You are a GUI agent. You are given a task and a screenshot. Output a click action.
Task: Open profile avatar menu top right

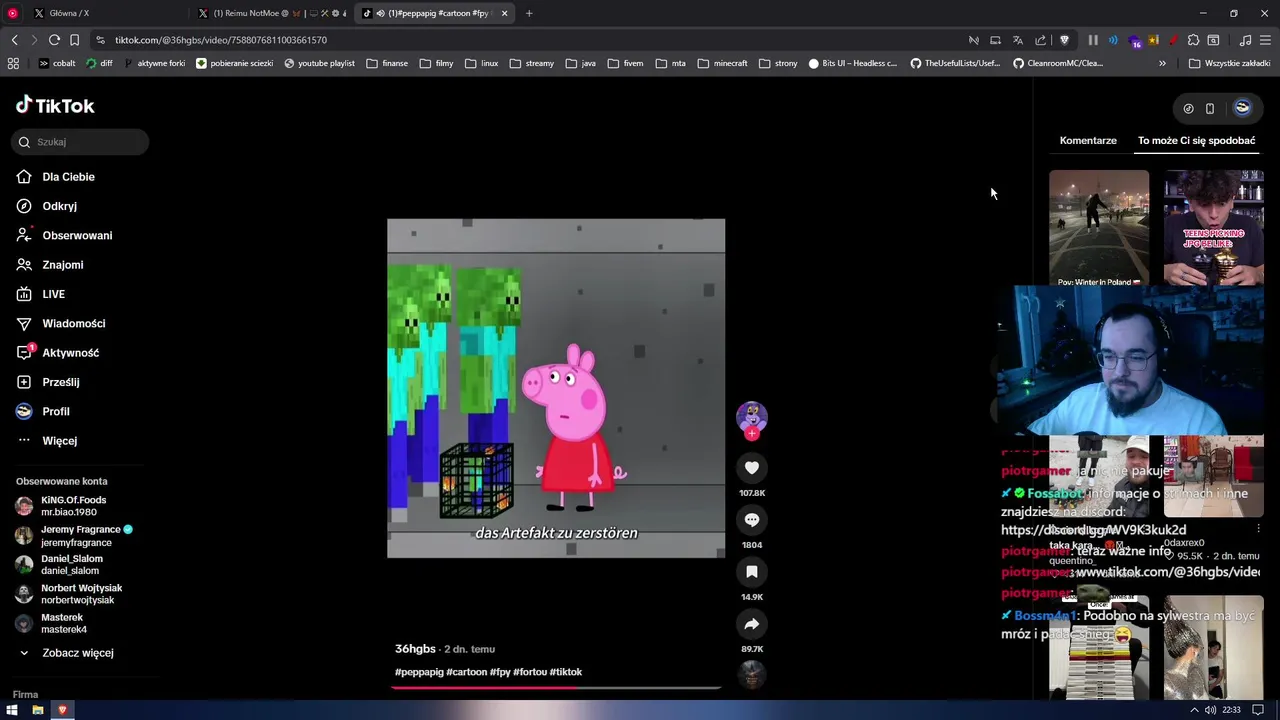1242,108
